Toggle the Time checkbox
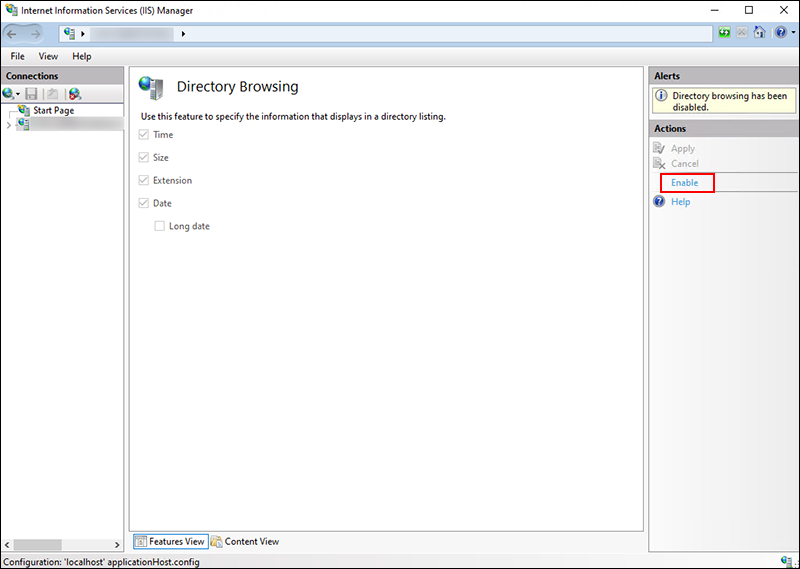The width and height of the screenshot is (800, 569). [144, 135]
